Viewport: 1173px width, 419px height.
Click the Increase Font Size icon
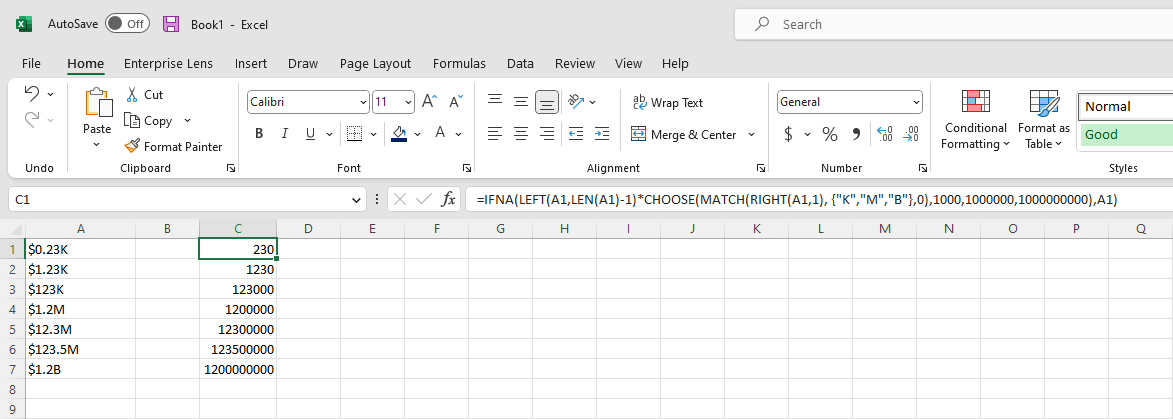click(429, 102)
